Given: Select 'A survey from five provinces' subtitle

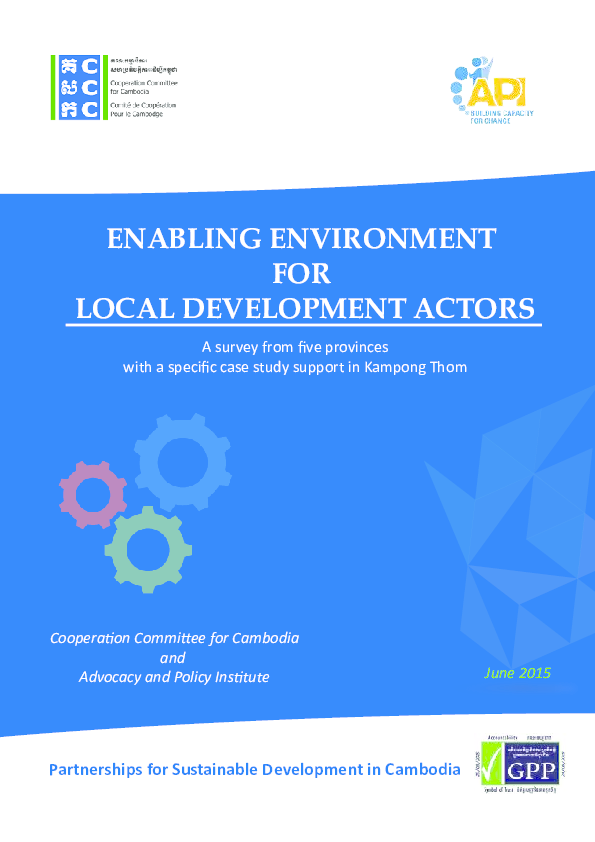Looking at the screenshot, I should [295, 347].
